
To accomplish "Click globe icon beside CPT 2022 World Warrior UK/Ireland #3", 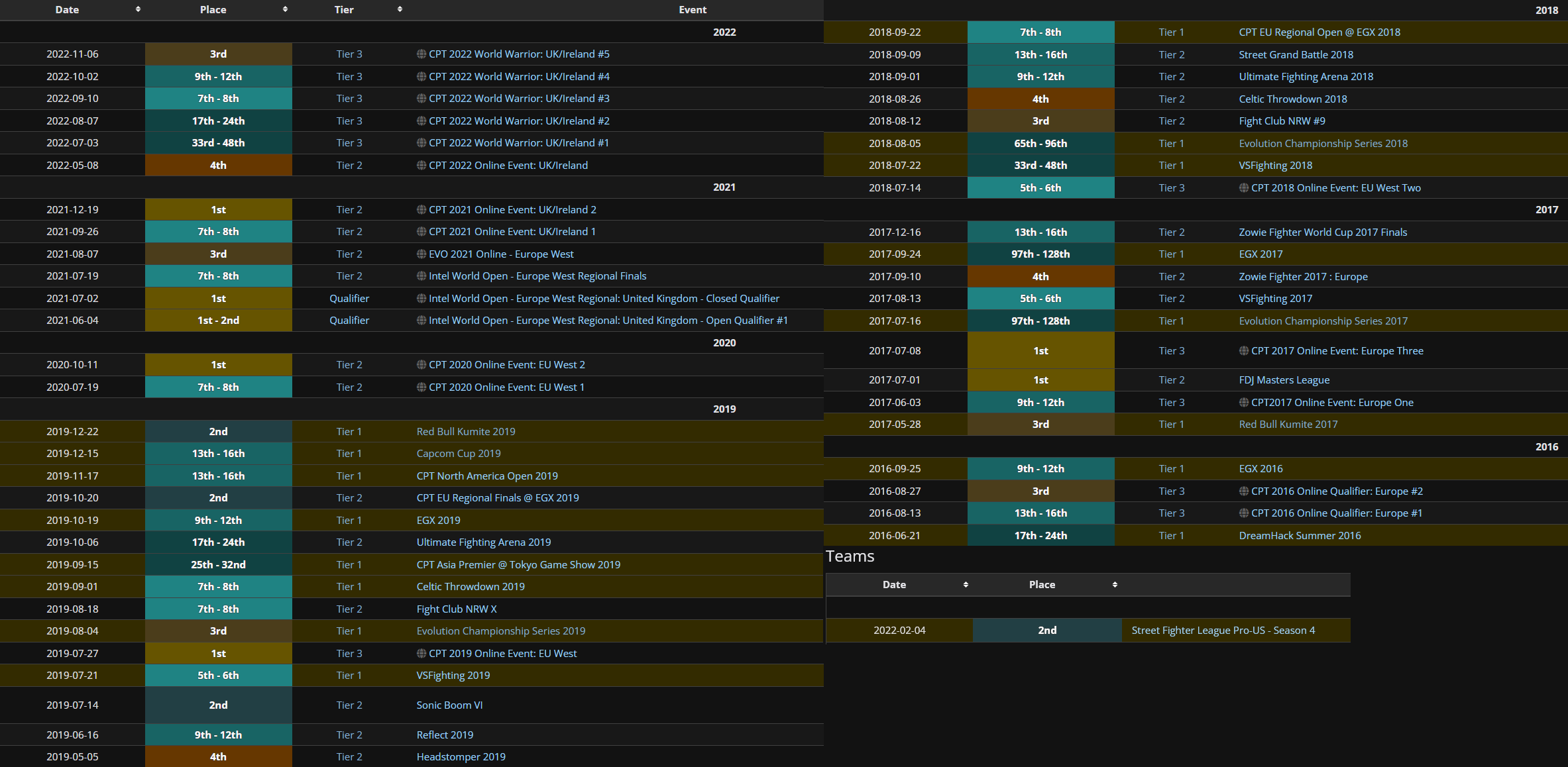I will tap(421, 99).
